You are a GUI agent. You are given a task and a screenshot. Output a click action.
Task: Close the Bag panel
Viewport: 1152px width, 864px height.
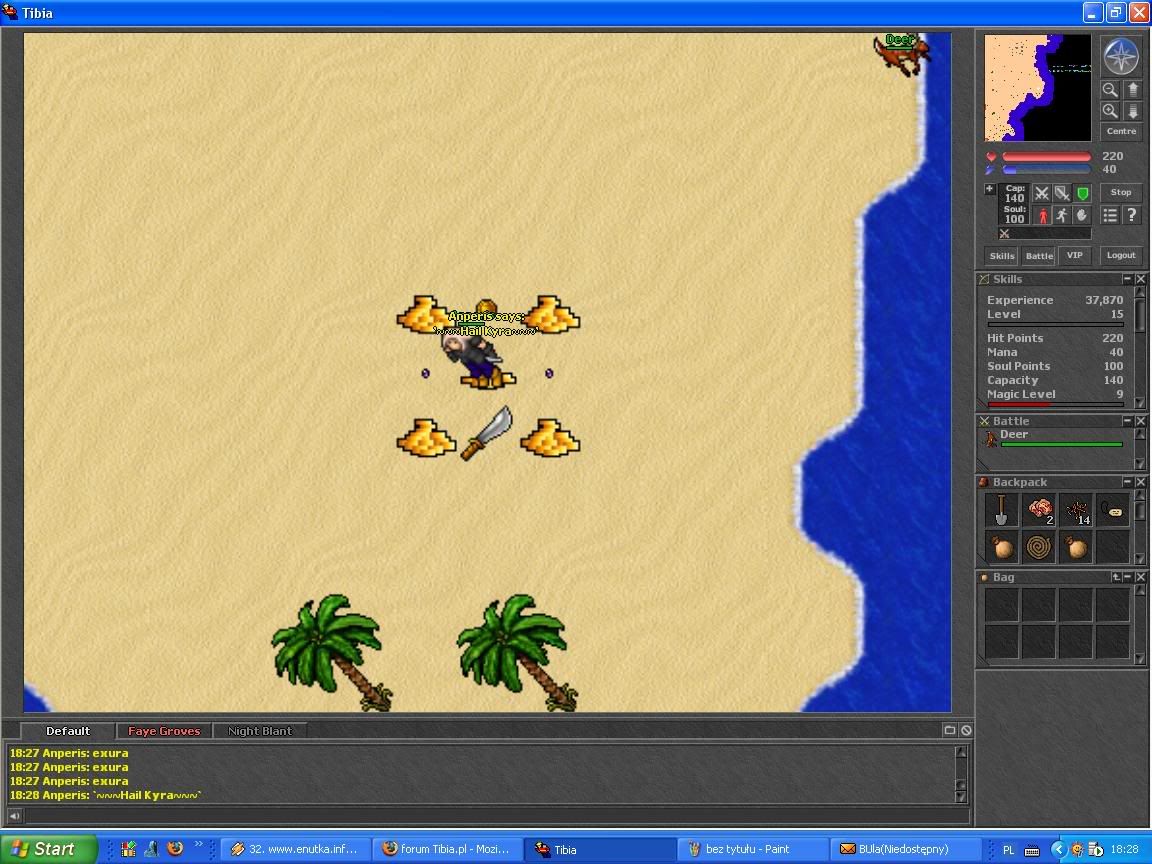coord(1140,577)
